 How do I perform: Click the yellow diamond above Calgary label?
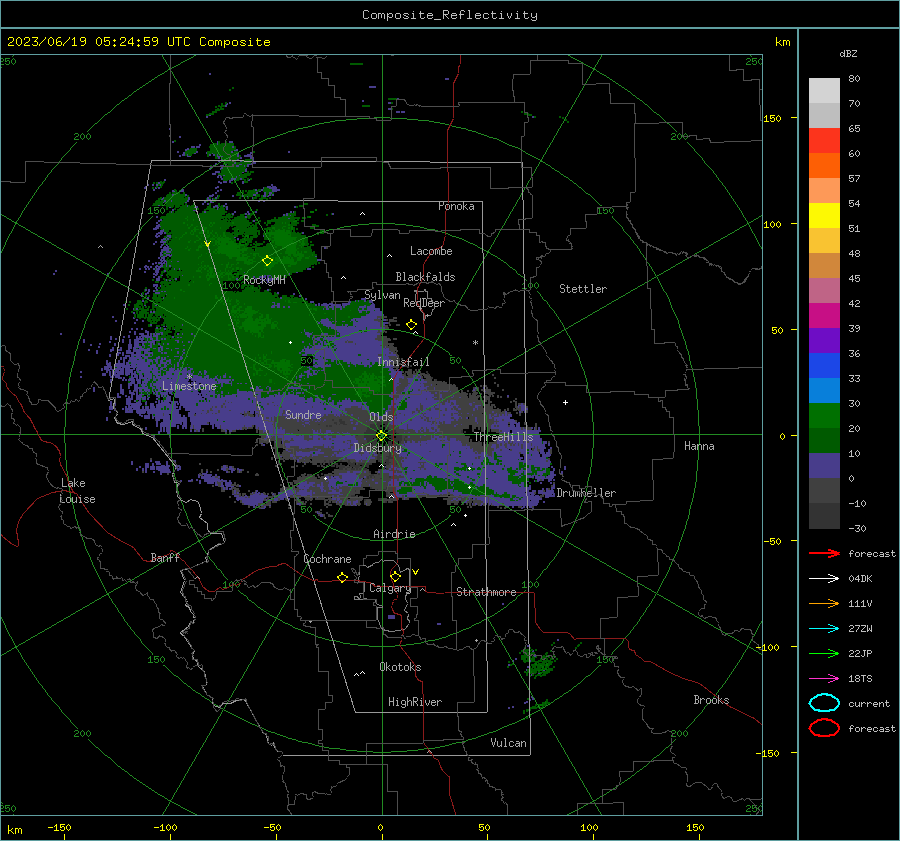(395, 576)
